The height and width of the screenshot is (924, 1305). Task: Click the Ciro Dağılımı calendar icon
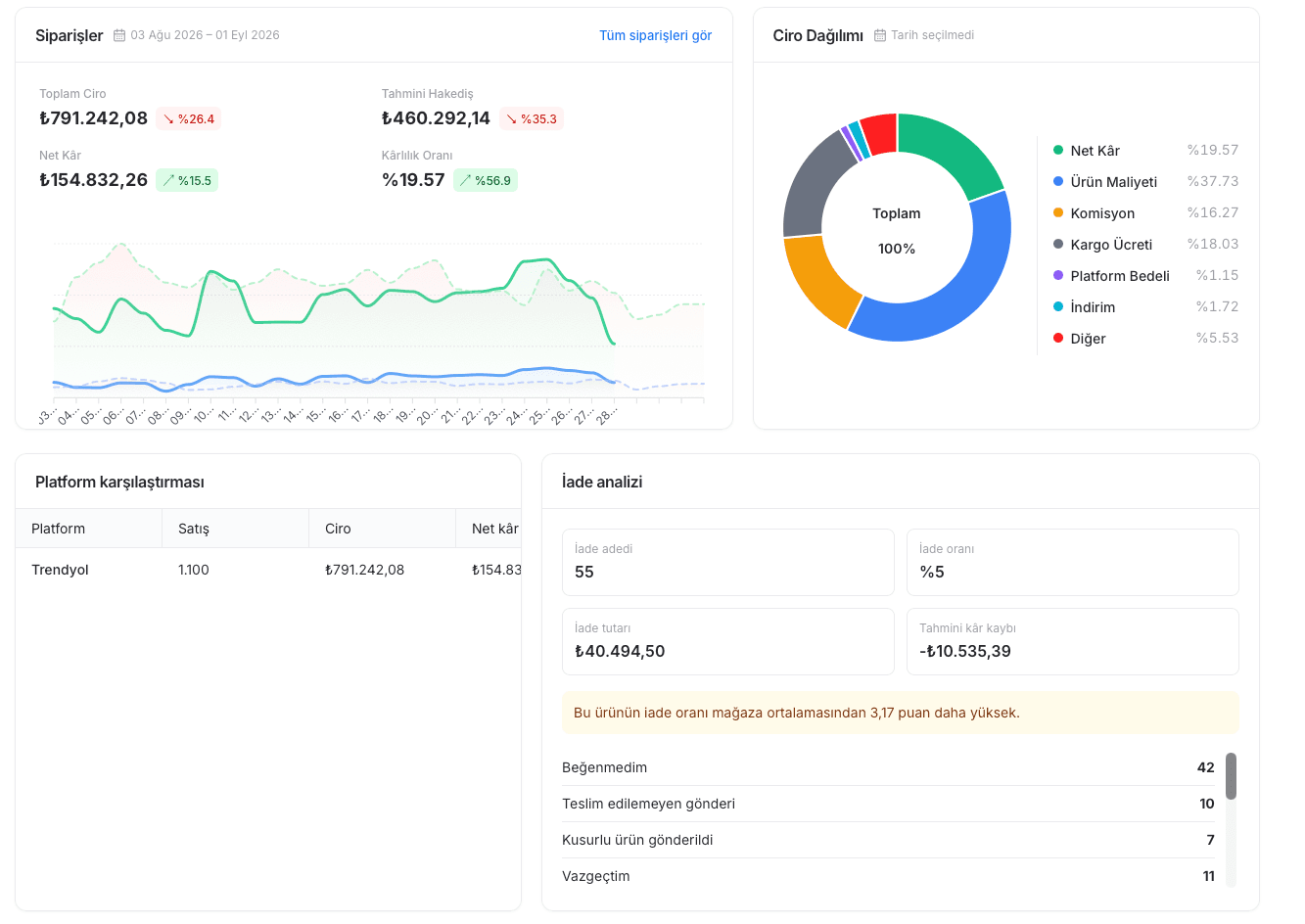(x=880, y=35)
